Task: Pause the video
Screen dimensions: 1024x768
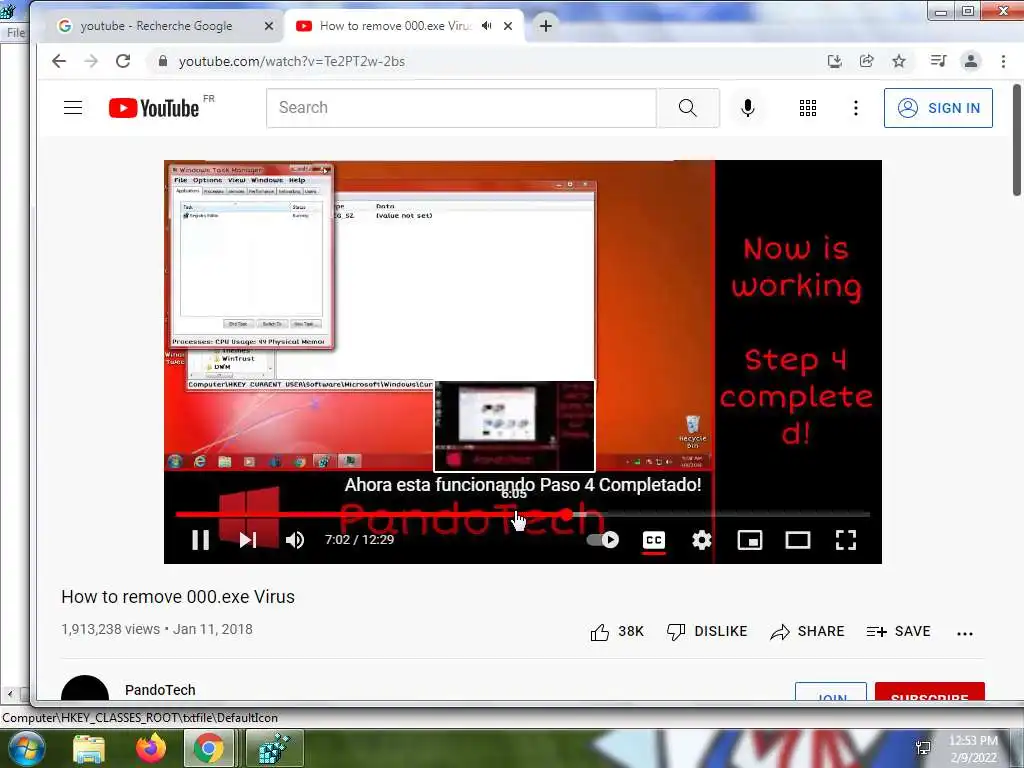Action: [x=200, y=540]
